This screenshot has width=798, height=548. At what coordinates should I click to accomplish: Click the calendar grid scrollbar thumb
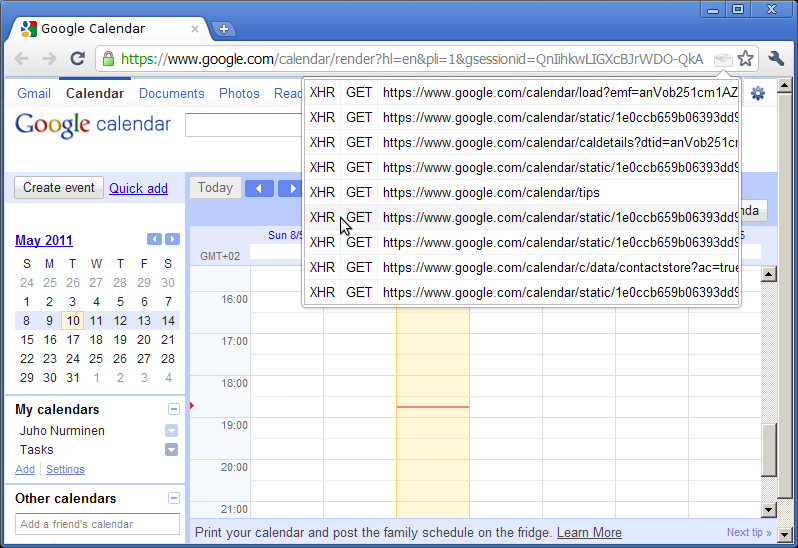(x=768, y=449)
